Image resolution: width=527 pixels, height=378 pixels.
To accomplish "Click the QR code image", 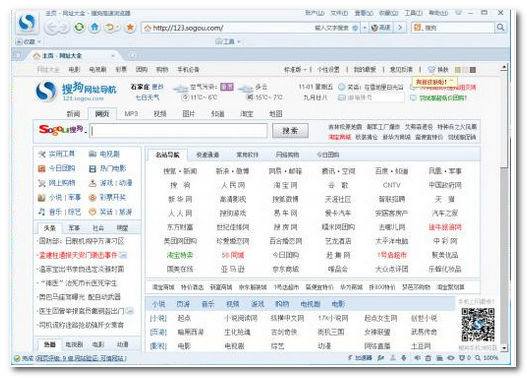I will tap(478, 325).
